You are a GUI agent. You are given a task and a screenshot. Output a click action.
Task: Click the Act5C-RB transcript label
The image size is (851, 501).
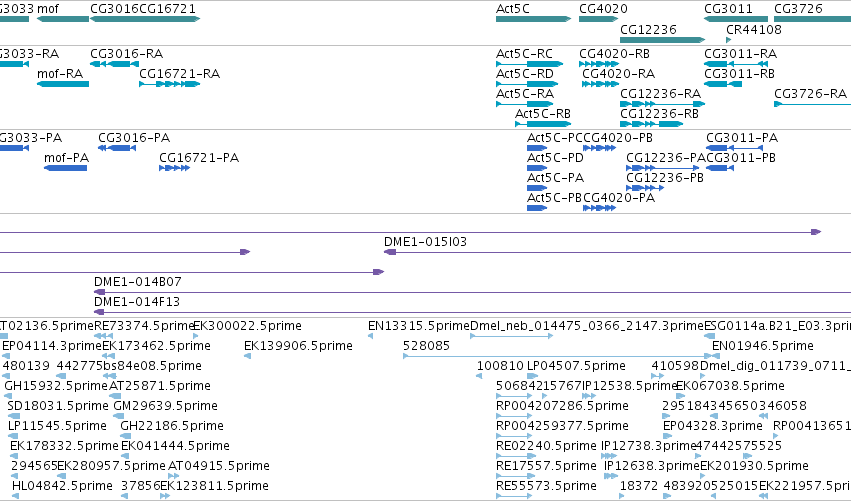pos(543,114)
